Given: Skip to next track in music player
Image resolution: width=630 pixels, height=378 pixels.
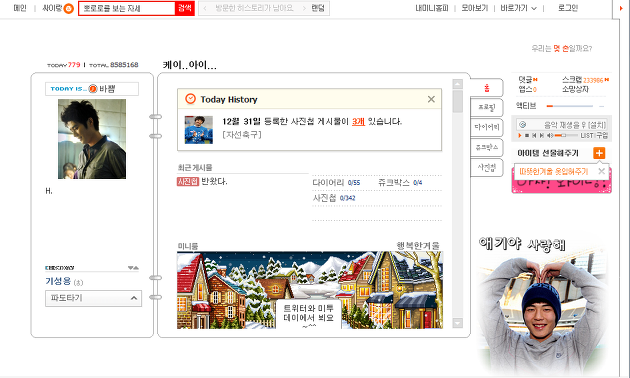Looking at the screenshot, I should tap(541, 136).
